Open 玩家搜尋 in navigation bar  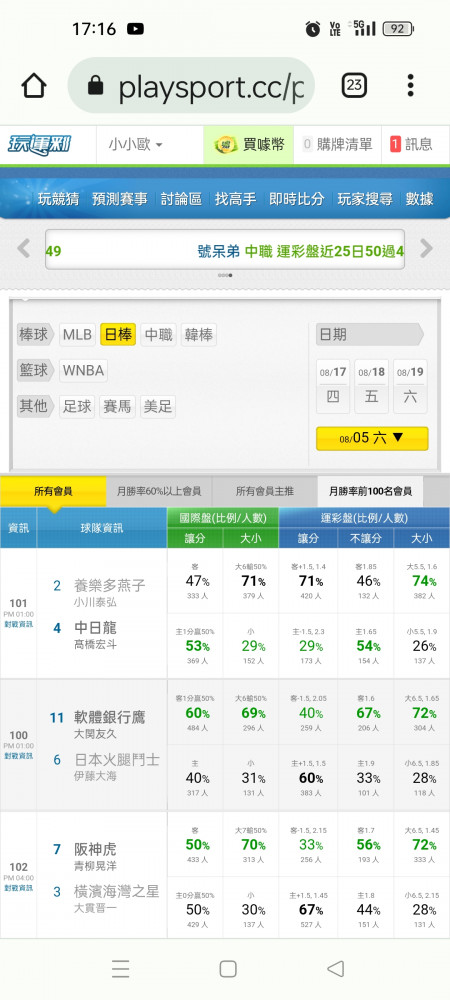pyautogui.click(x=365, y=199)
